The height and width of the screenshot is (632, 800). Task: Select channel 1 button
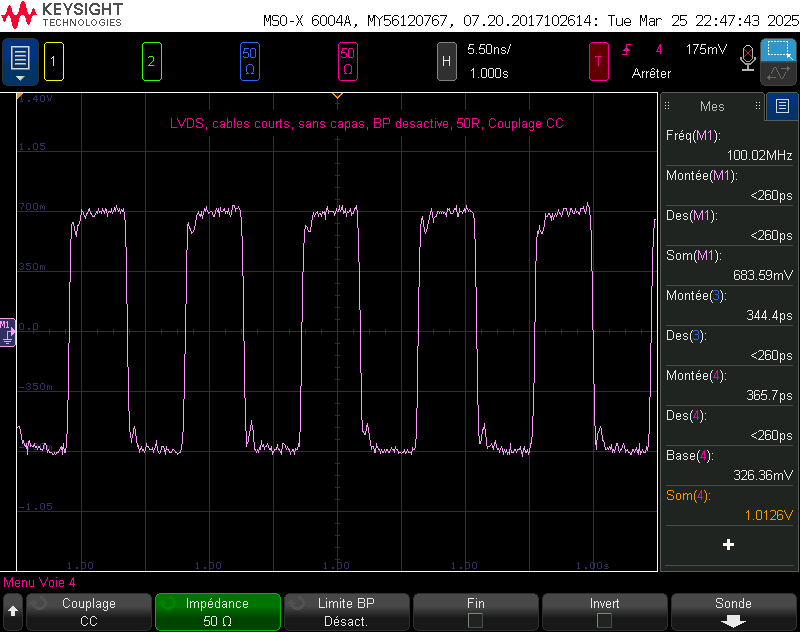pyautogui.click(x=54, y=62)
